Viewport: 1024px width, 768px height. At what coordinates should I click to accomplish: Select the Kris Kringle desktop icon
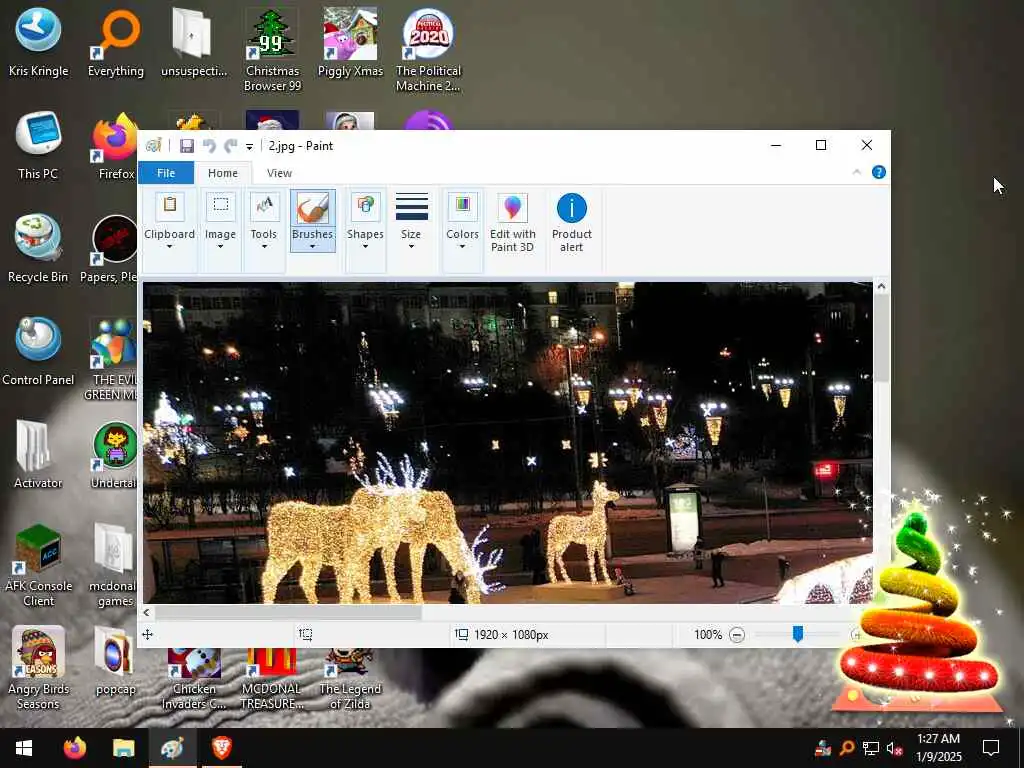tap(38, 42)
